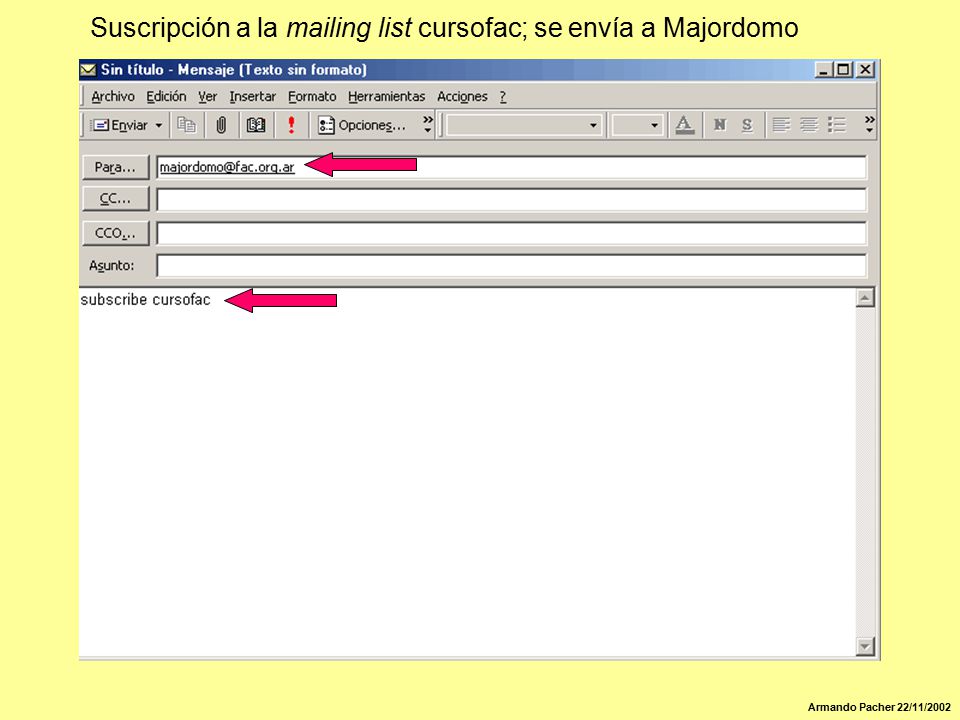Click the CCO... button
Image resolution: width=960 pixels, height=720 pixels.
116,233
